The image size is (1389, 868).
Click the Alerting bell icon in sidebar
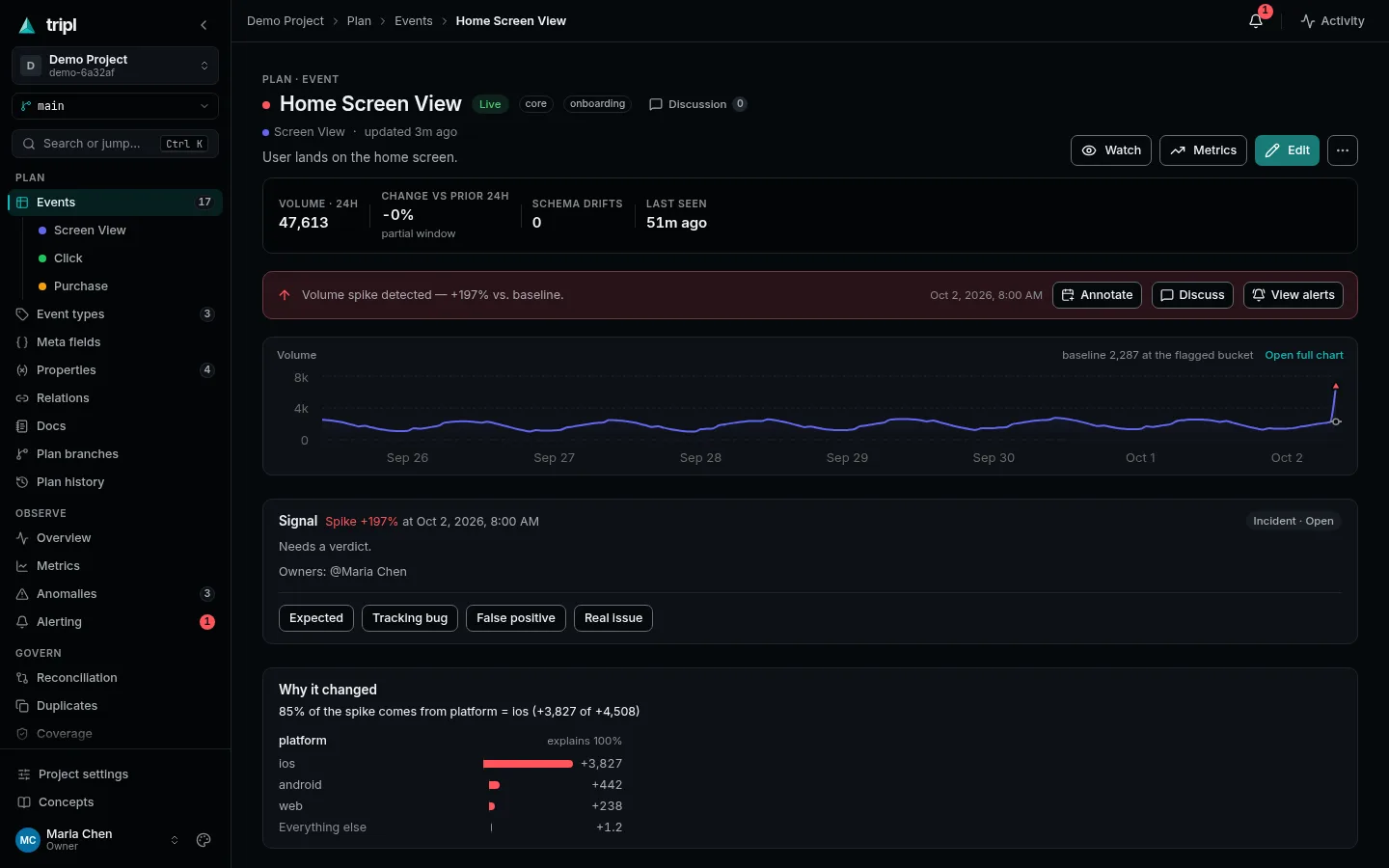tap(22, 622)
